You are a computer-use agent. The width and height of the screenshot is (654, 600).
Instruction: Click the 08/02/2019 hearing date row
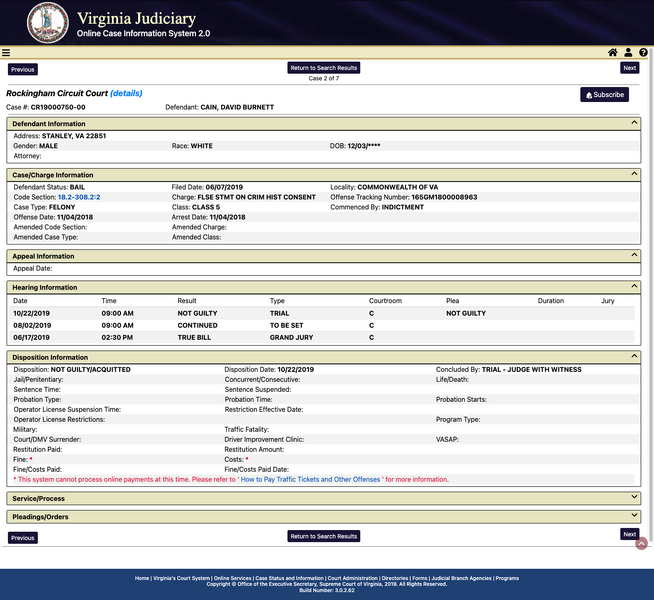pyautogui.click(x=321, y=325)
